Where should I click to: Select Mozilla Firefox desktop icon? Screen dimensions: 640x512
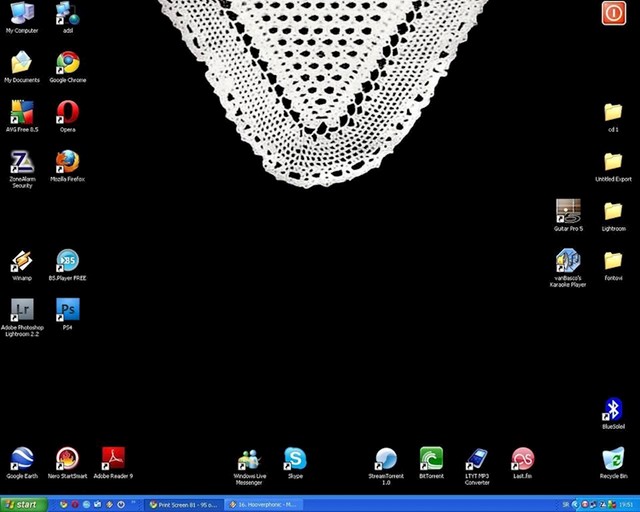coord(68,166)
